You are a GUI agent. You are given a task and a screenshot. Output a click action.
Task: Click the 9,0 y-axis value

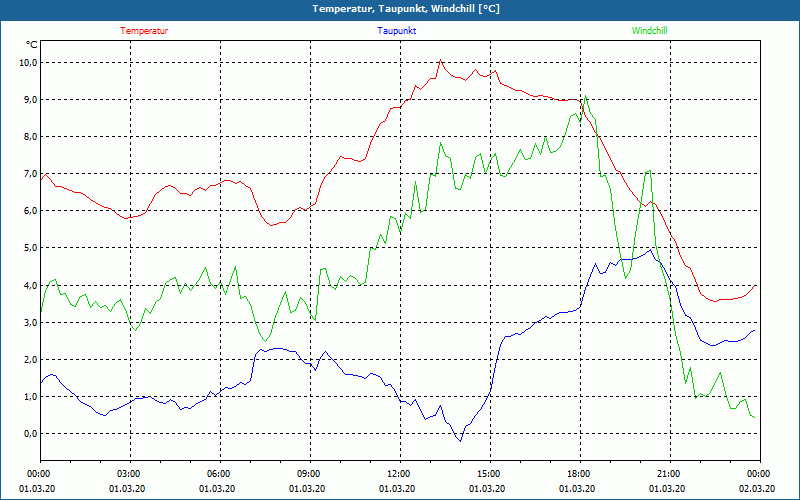[x=31, y=99]
